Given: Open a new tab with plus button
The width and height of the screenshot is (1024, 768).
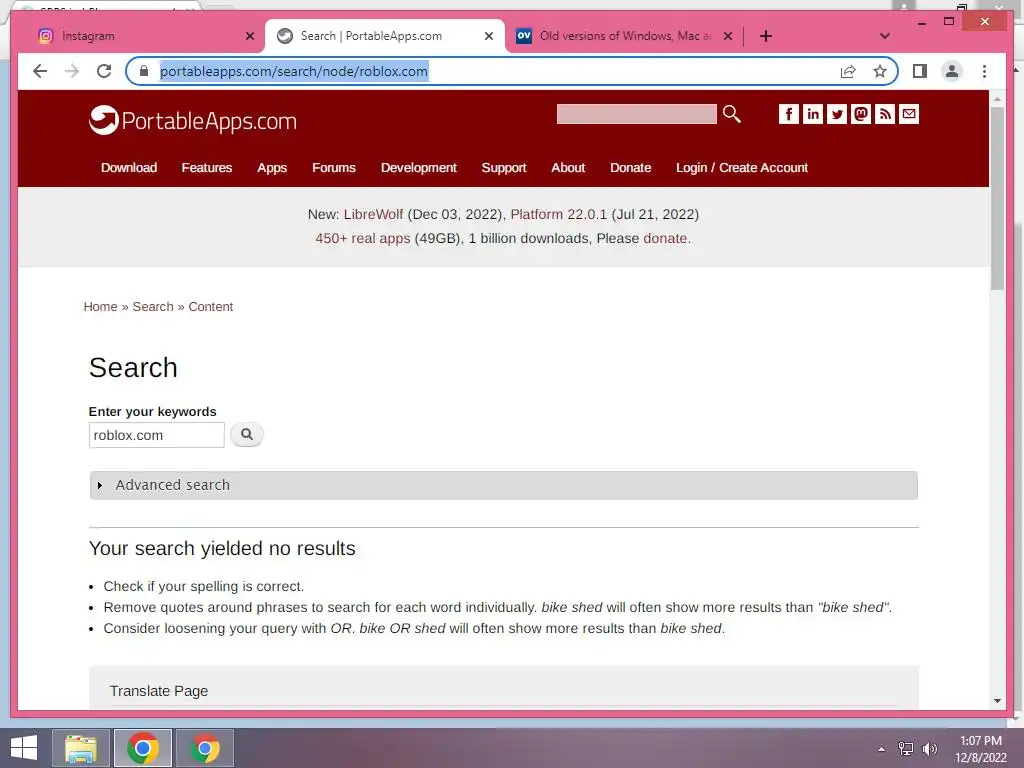Looking at the screenshot, I should [x=766, y=36].
